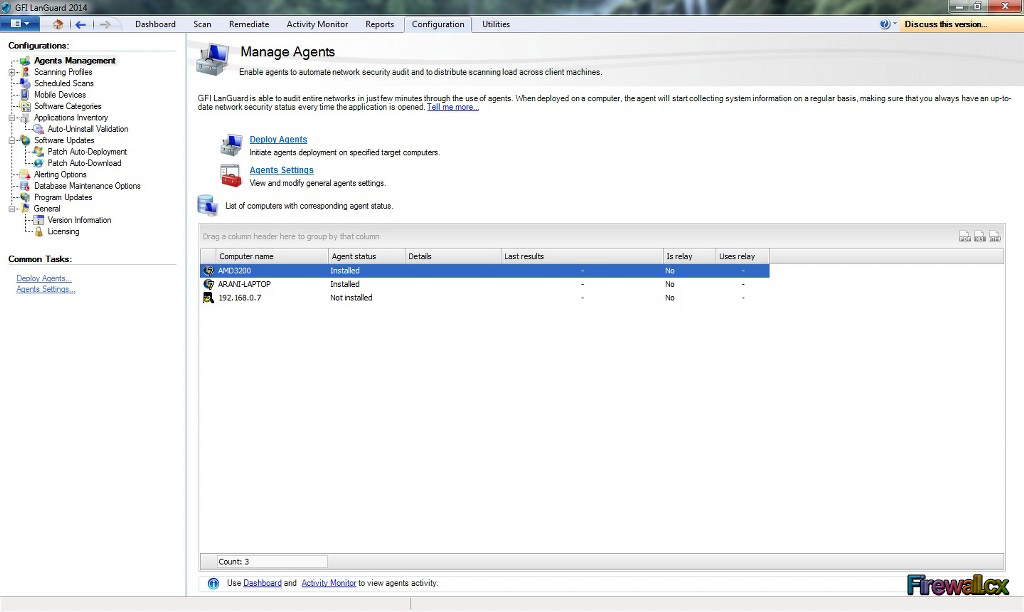Export the list to PDF
Screen dimensions: 1024x612
(x=965, y=236)
